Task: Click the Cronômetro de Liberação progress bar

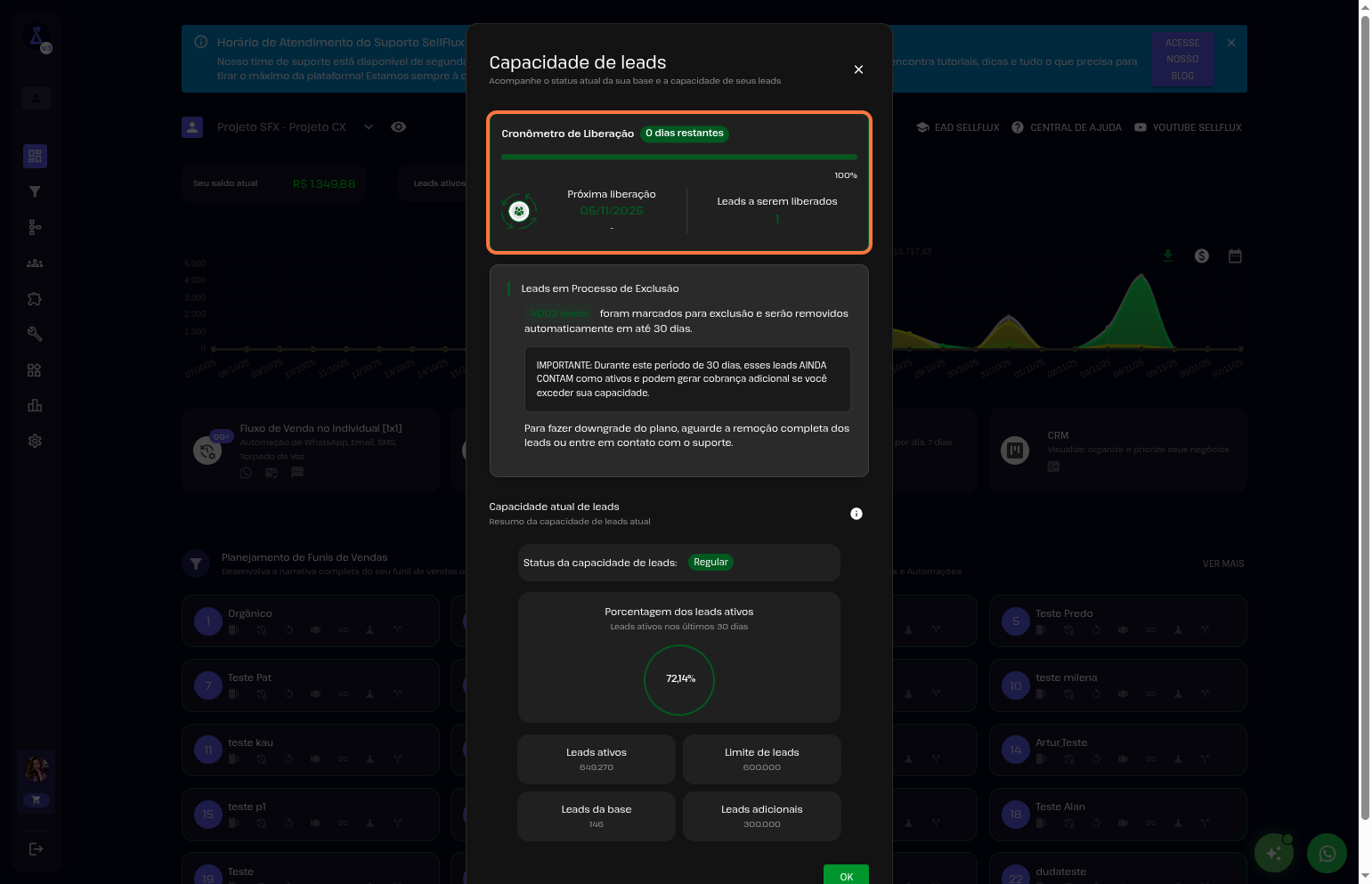Action: click(678, 157)
